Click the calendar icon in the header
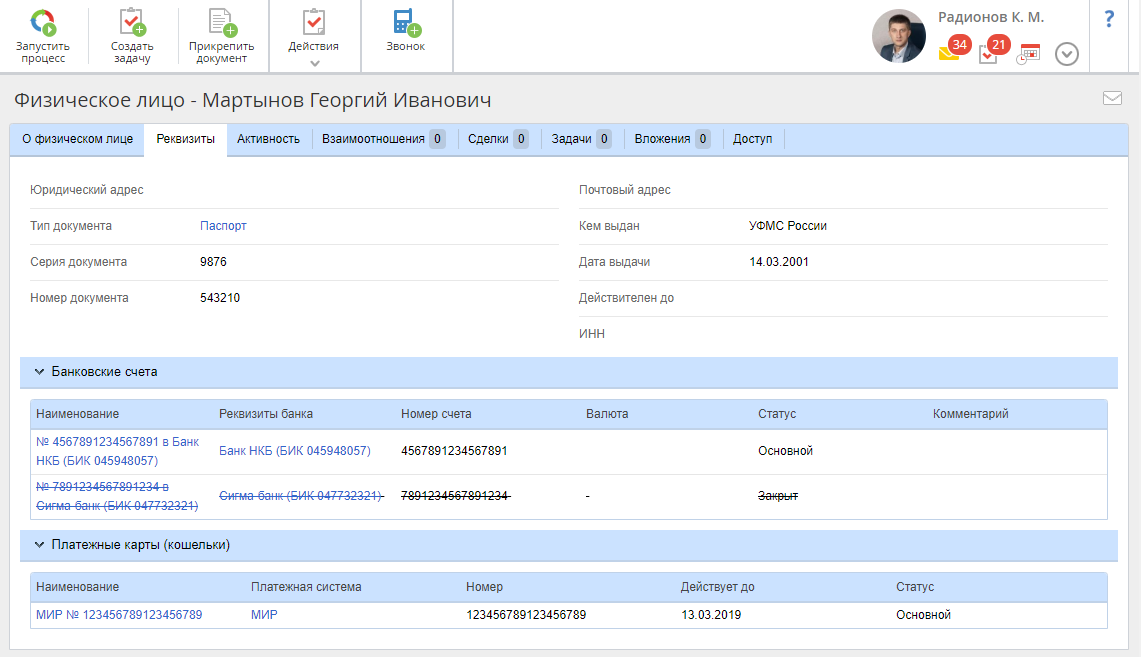The width and height of the screenshot is (1141, 657). coord(1029,54)
